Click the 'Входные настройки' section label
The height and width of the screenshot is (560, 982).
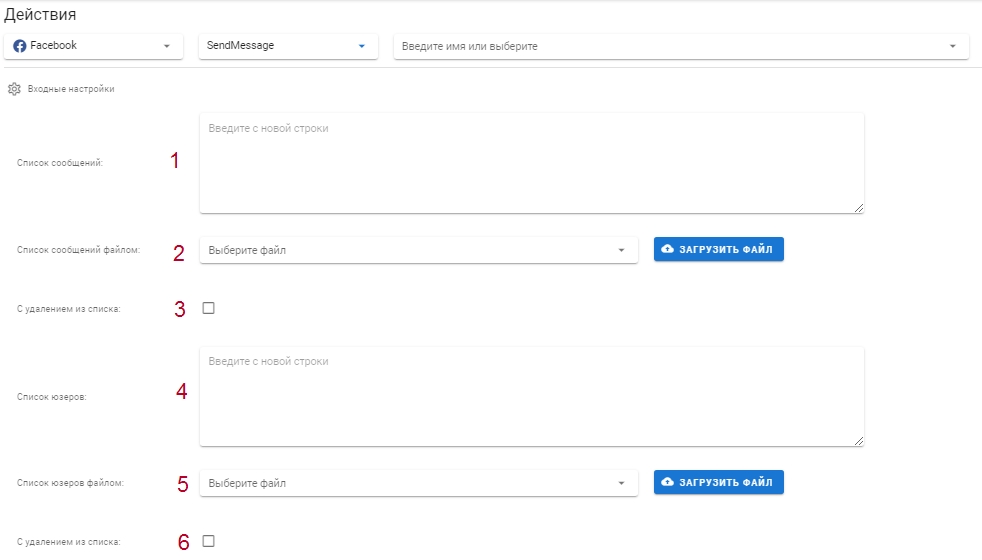pyautogui.click(x=71, y=89)
